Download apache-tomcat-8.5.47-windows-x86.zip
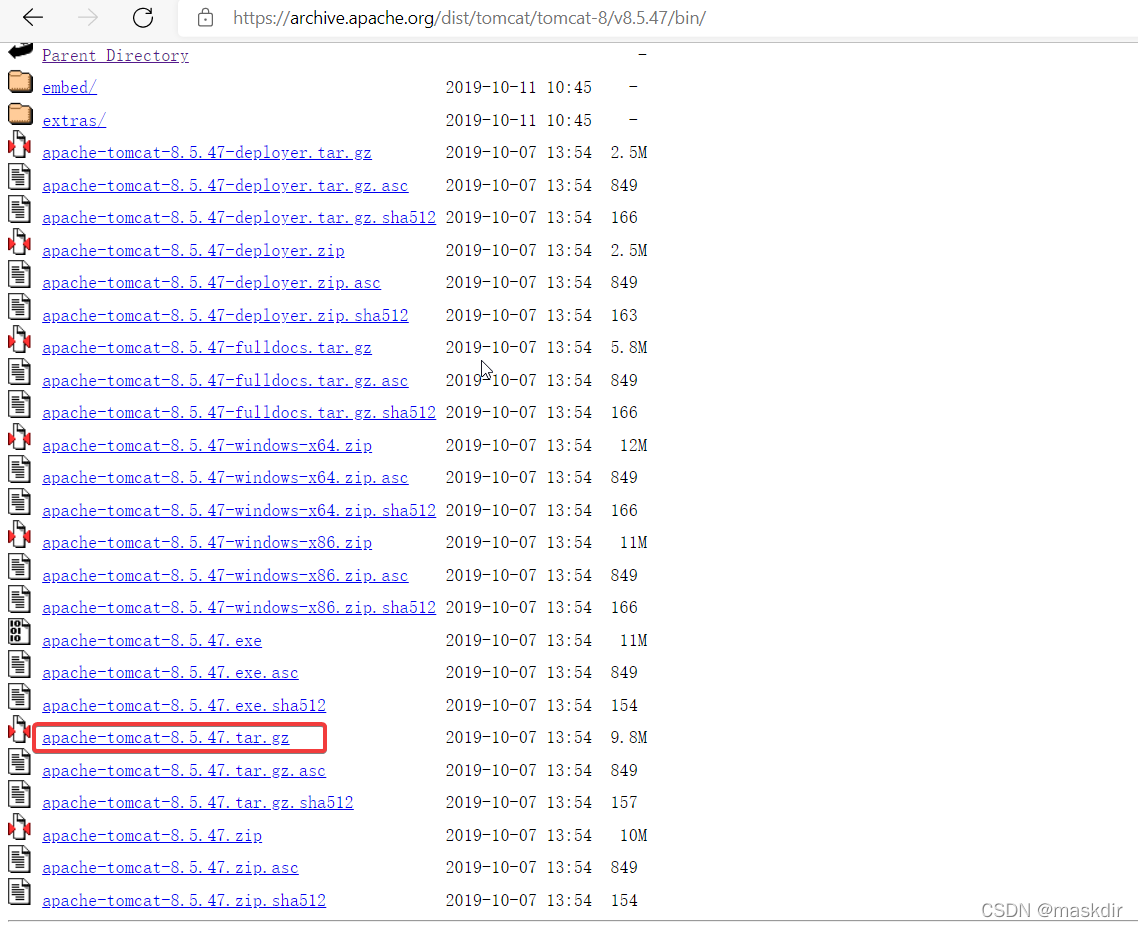Image resolution: width=1138 pixels, height=927 pixels. (x=207, y=543)
